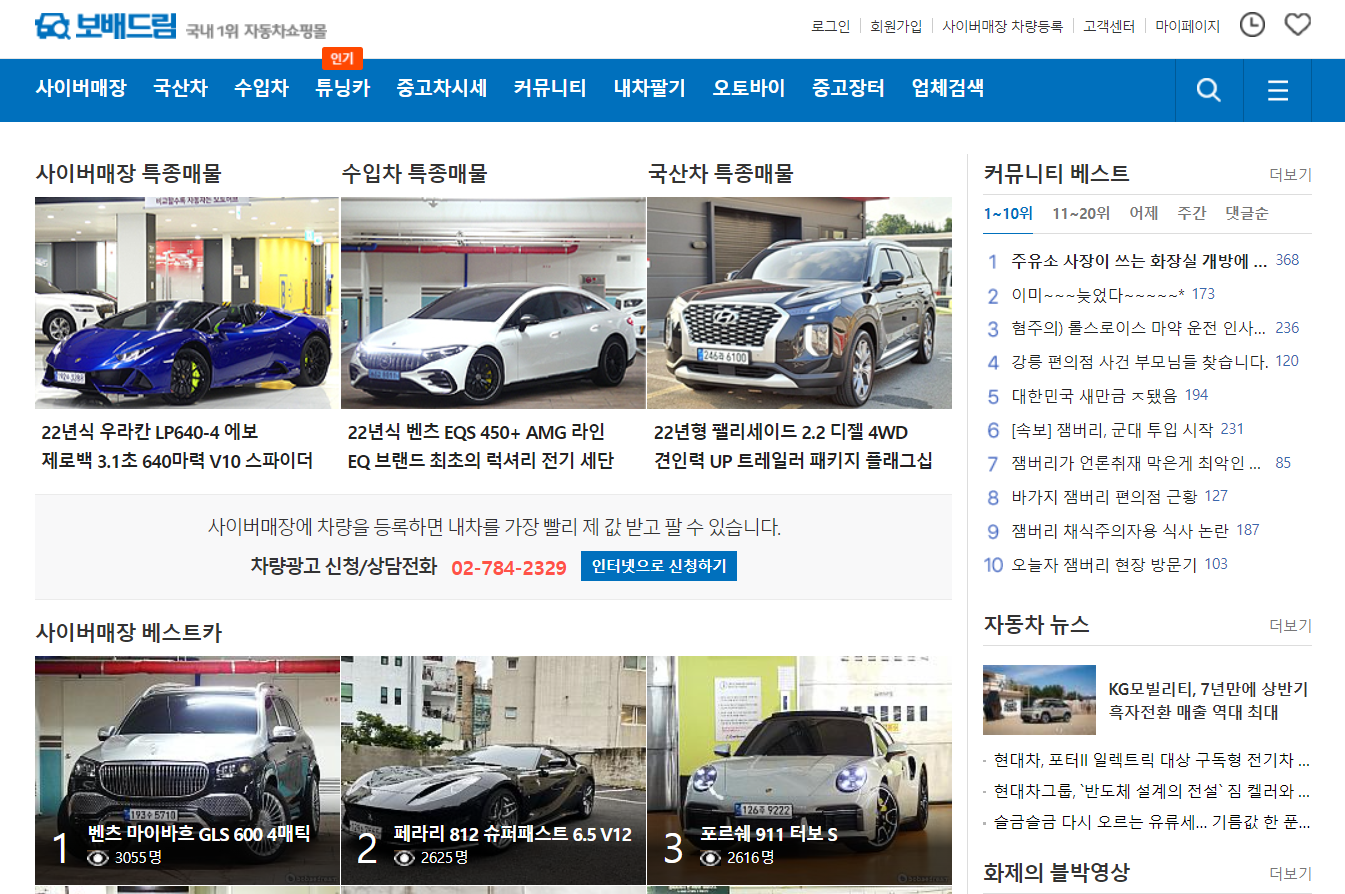Open the Palisade thumbnail

tap(799, 303)
